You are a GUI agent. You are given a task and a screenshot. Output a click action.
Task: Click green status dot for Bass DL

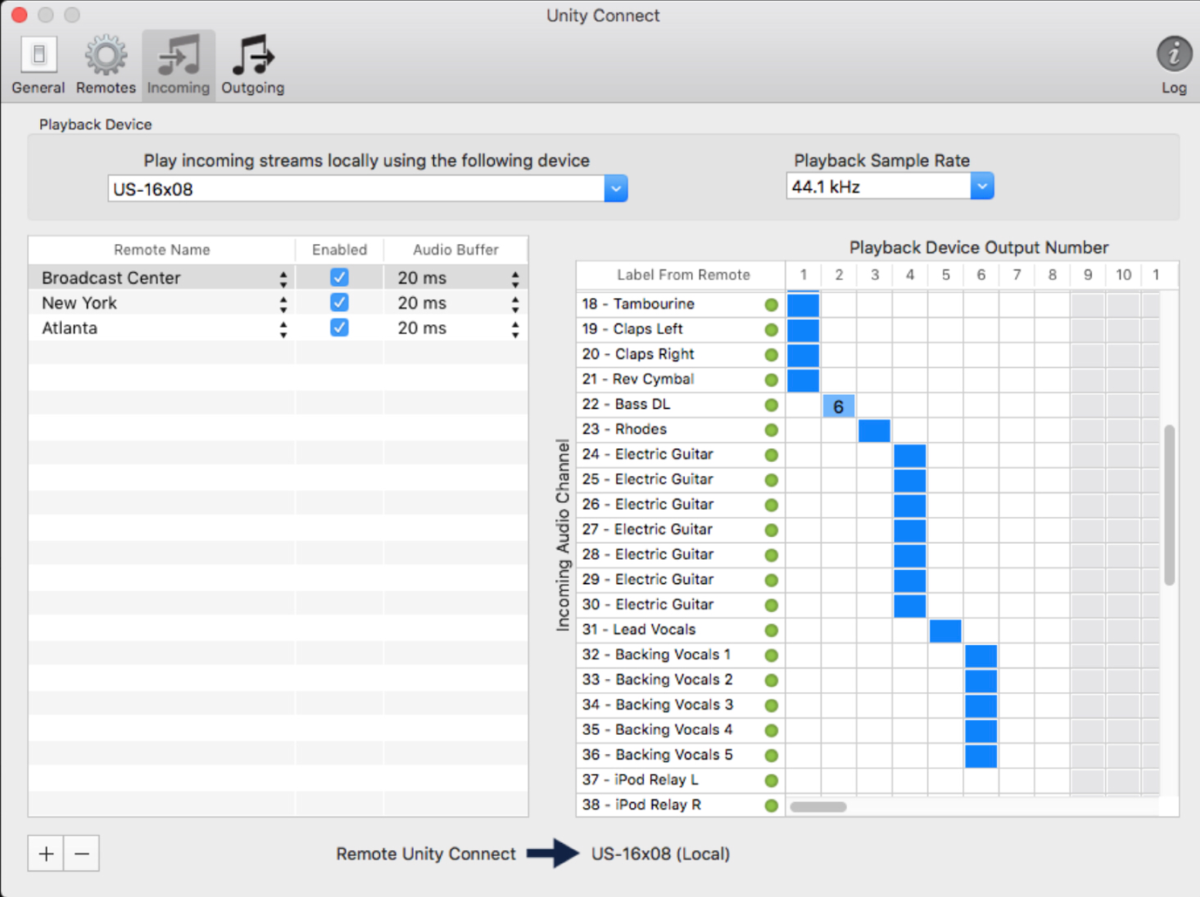[771, 405]
